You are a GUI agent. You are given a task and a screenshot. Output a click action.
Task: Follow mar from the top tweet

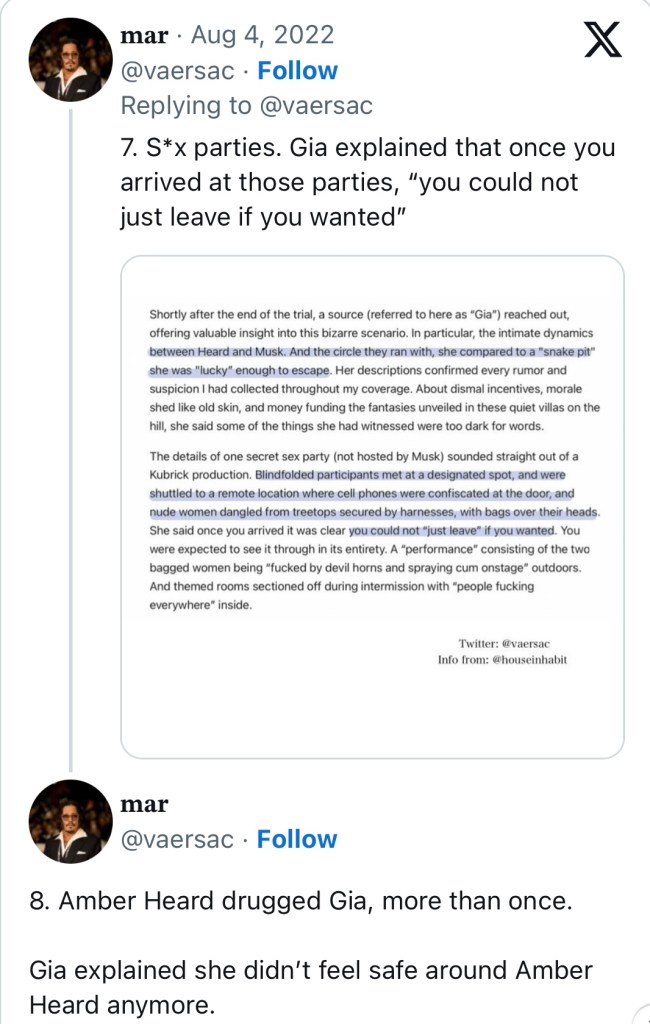pyautogui.click(x=297, y=71)
